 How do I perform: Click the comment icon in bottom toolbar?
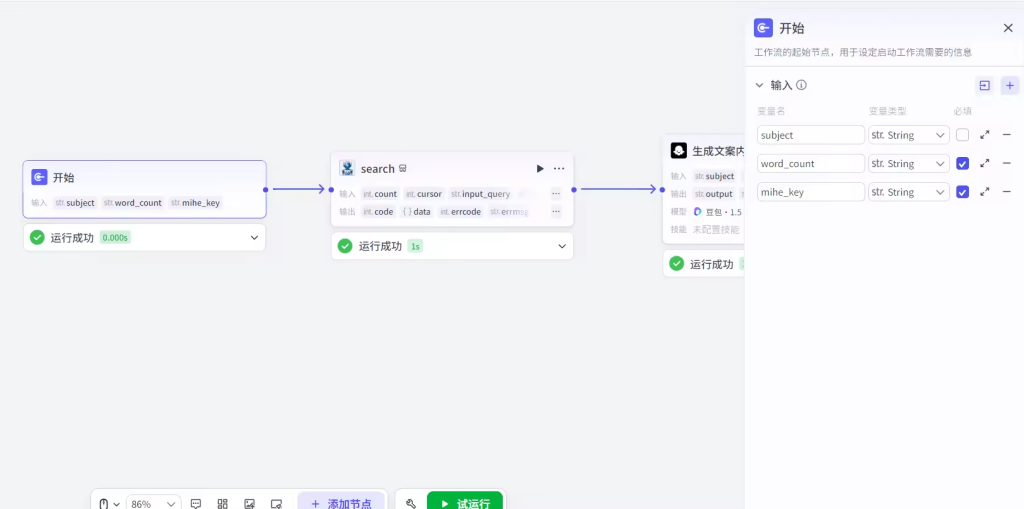(x=196, y=504)
